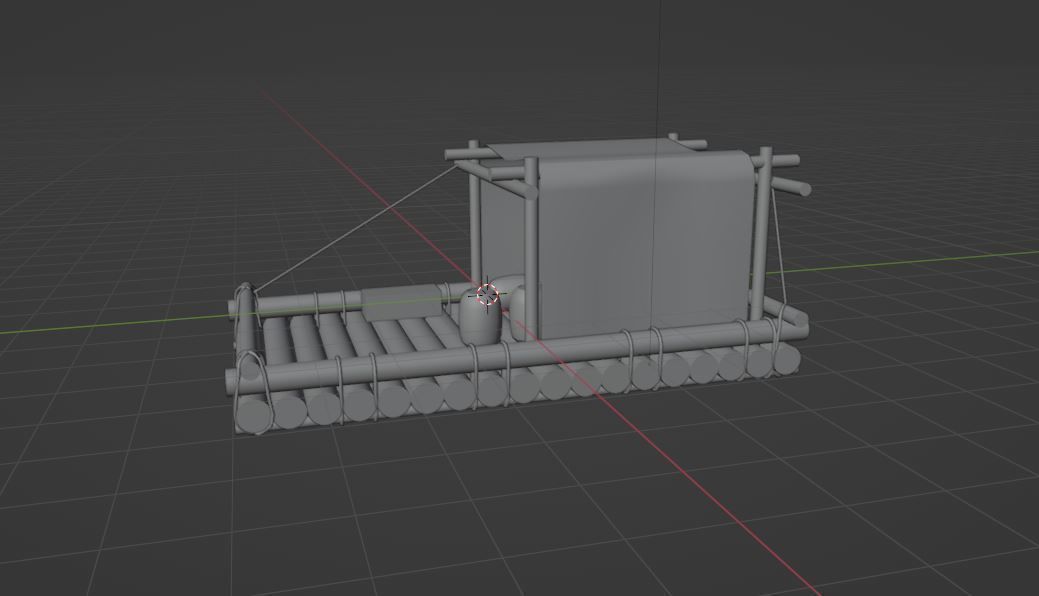1039x596 pixels.
Task: Select the flat crate lying on the deck
Action: (x=401, y=303)
